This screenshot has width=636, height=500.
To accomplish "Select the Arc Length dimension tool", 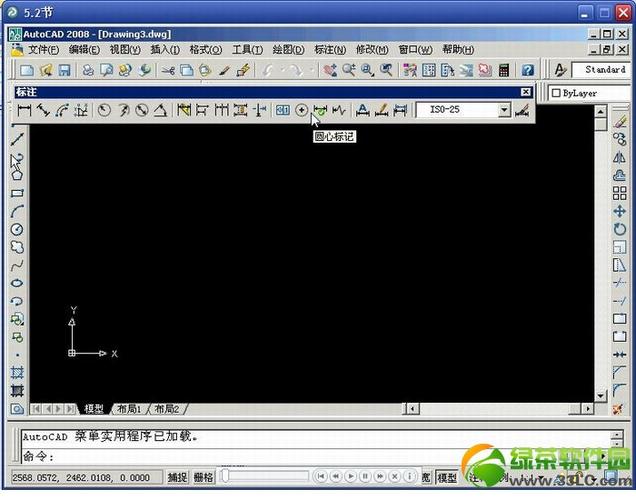I will (x=62, y=110).
